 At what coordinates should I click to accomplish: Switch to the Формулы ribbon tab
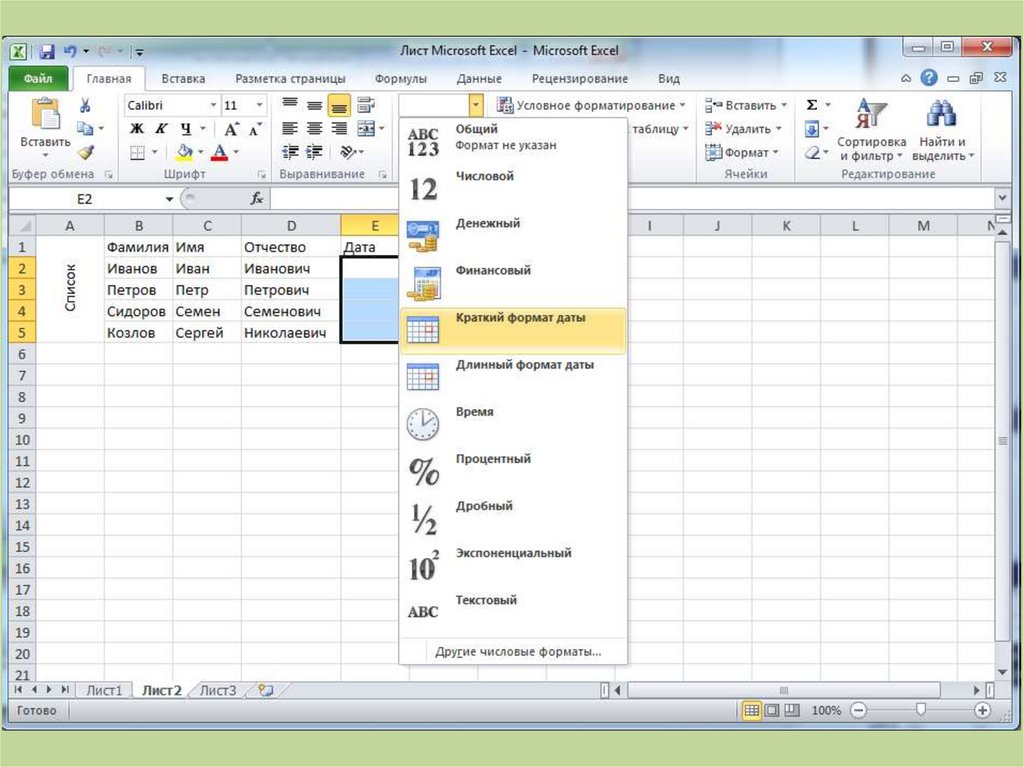[x=400, y=79]
